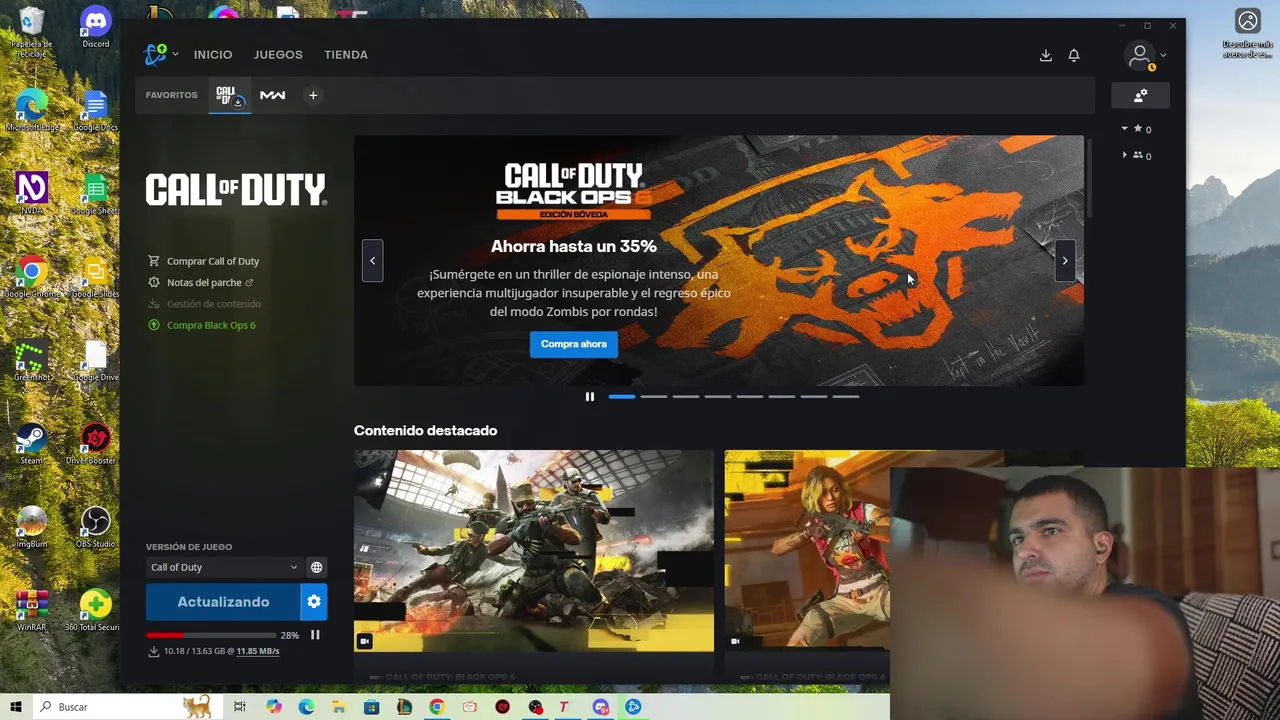The width and height of the screenshot is (1280, 720).
Task: Open game settings gear next to Actualizando
Action: click(x=314, y=602)
